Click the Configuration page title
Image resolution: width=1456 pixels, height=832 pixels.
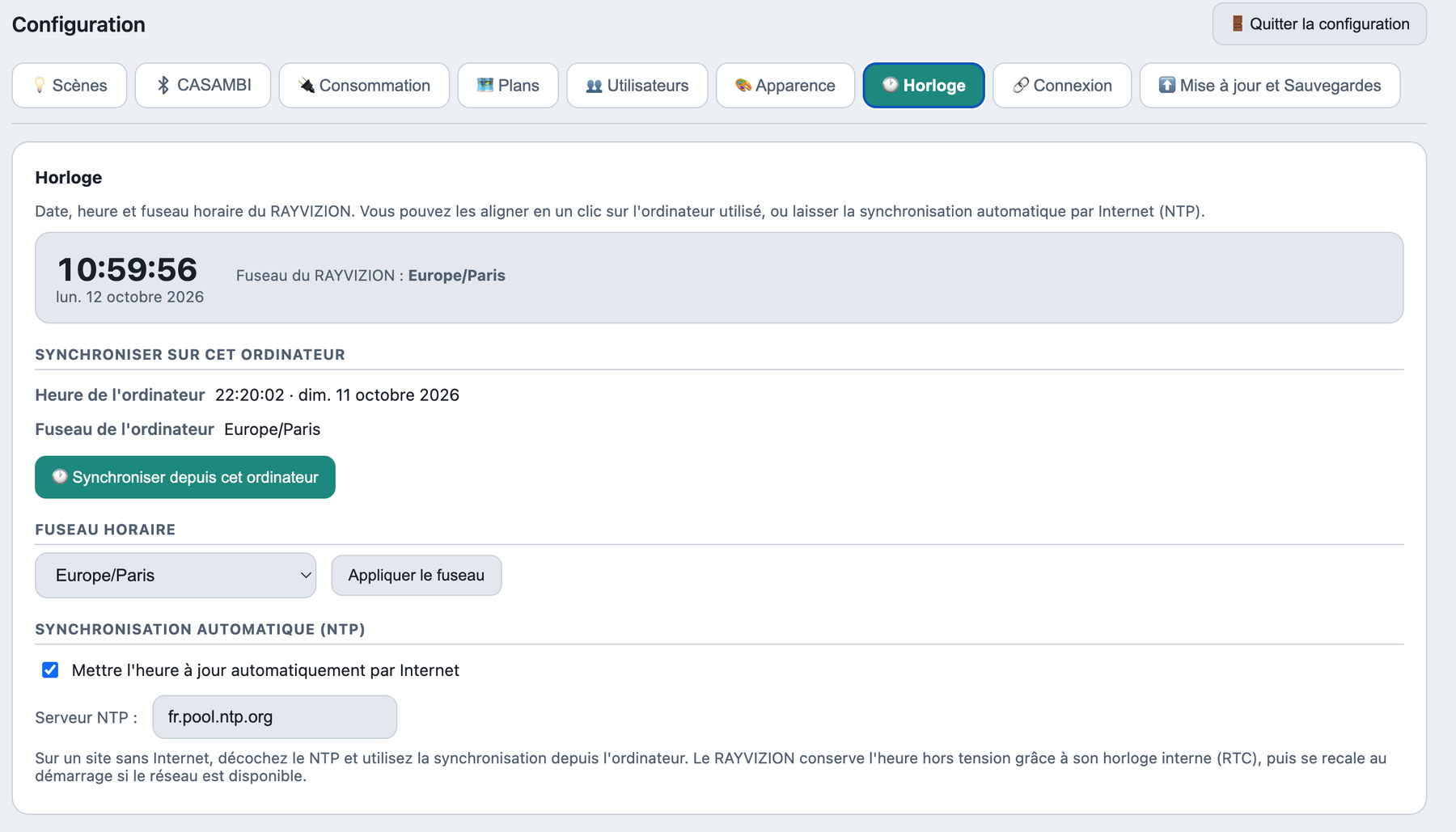(78, 24)
